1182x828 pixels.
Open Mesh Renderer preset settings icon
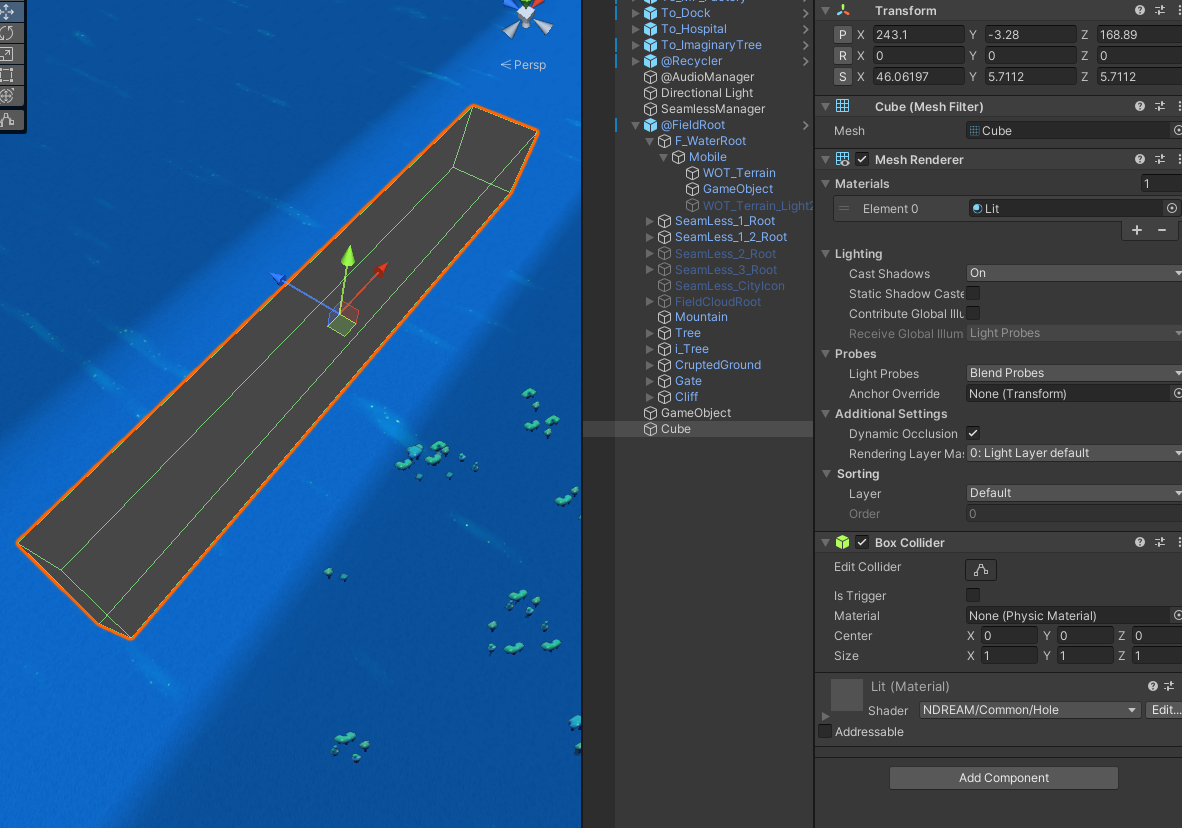click(1160, 159)
